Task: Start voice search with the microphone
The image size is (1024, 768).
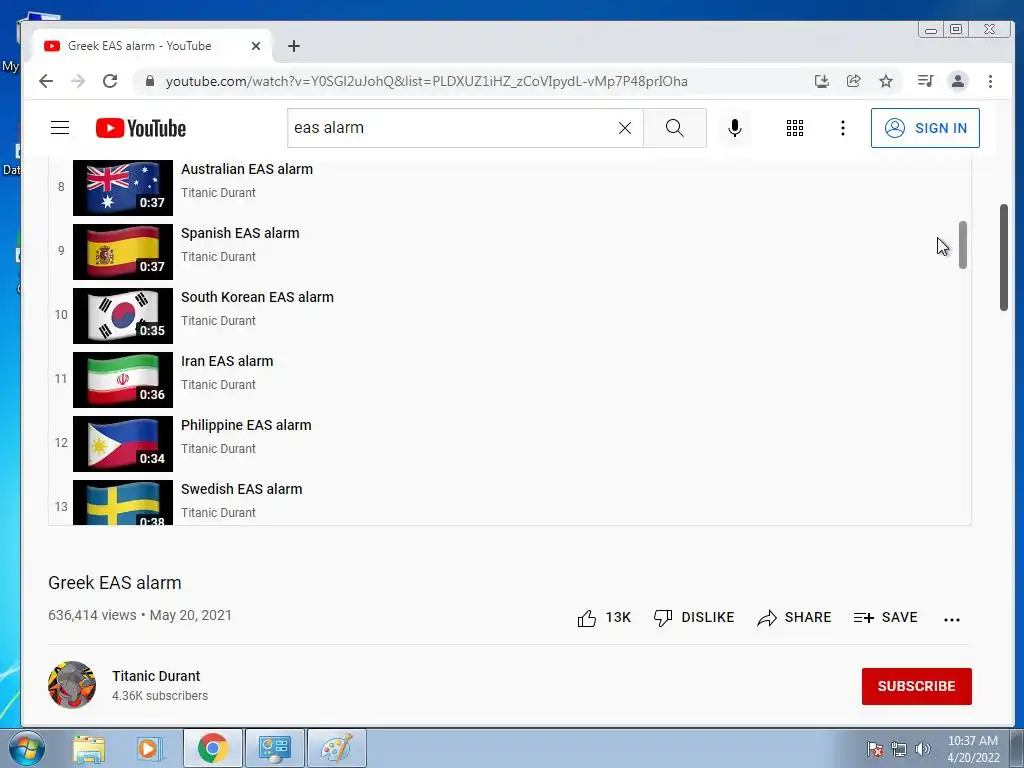Action: [x=735, y=128]
